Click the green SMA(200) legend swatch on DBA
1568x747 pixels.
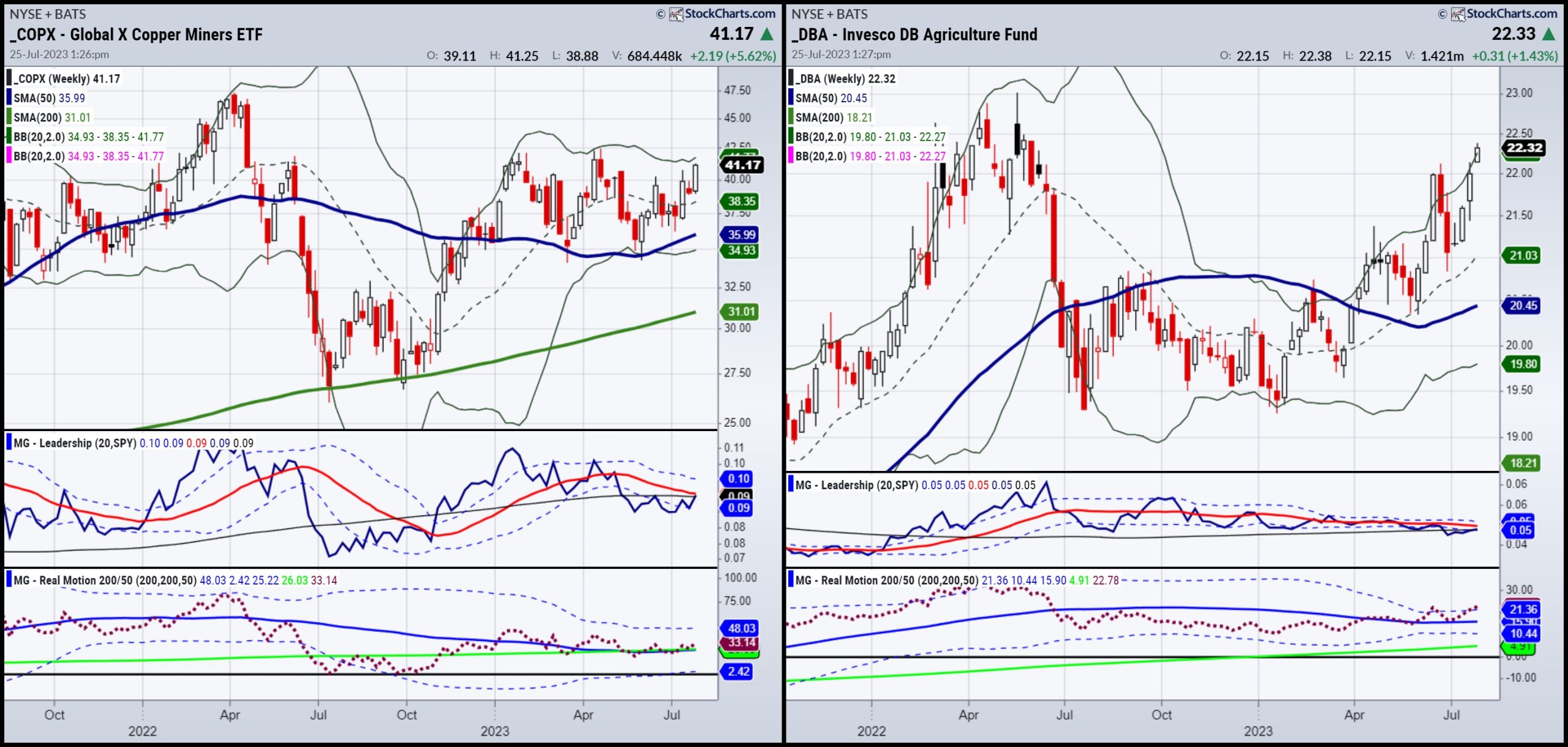[x=791, y=117]
